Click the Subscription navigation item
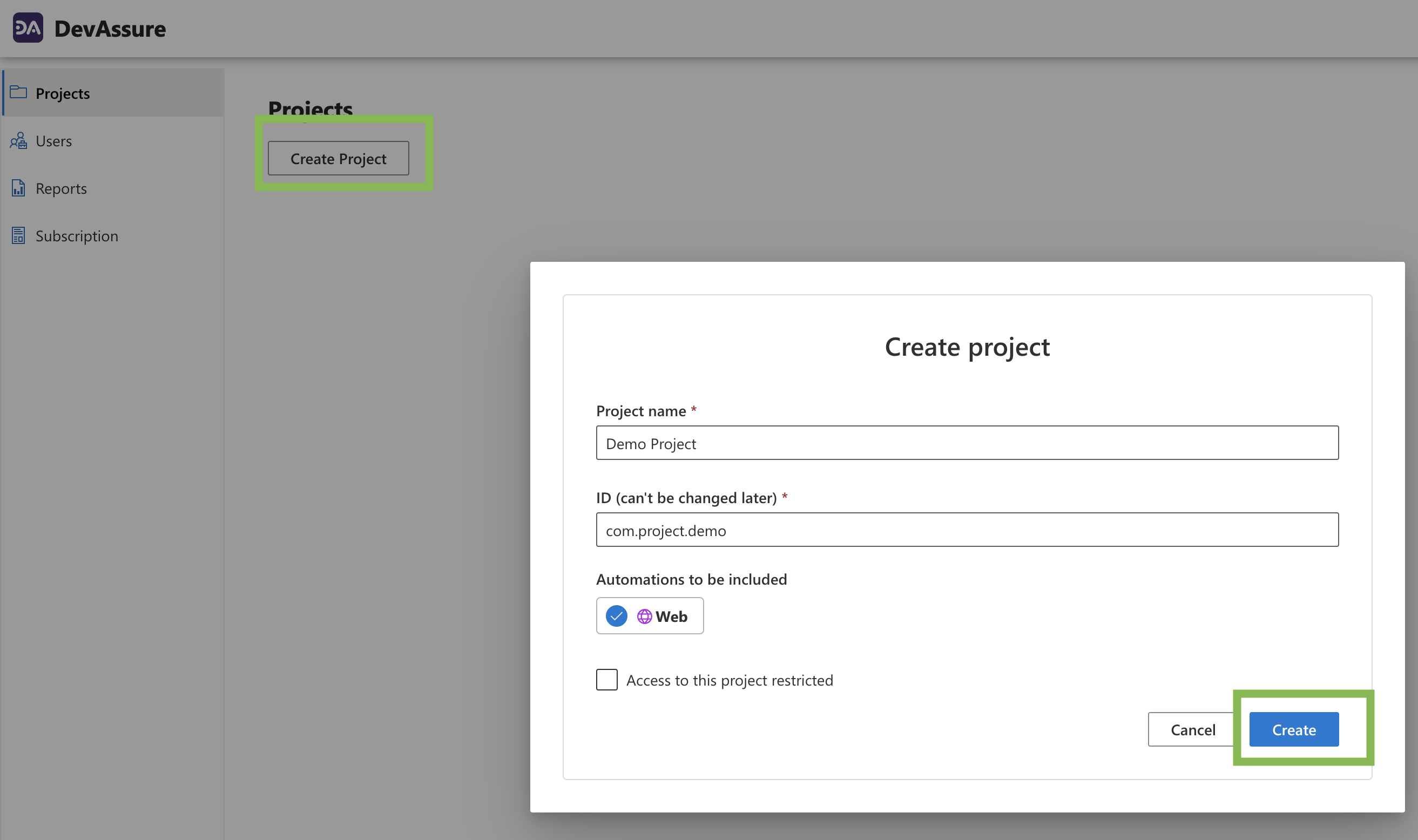The image size is (1418, 840). [76, 235]
